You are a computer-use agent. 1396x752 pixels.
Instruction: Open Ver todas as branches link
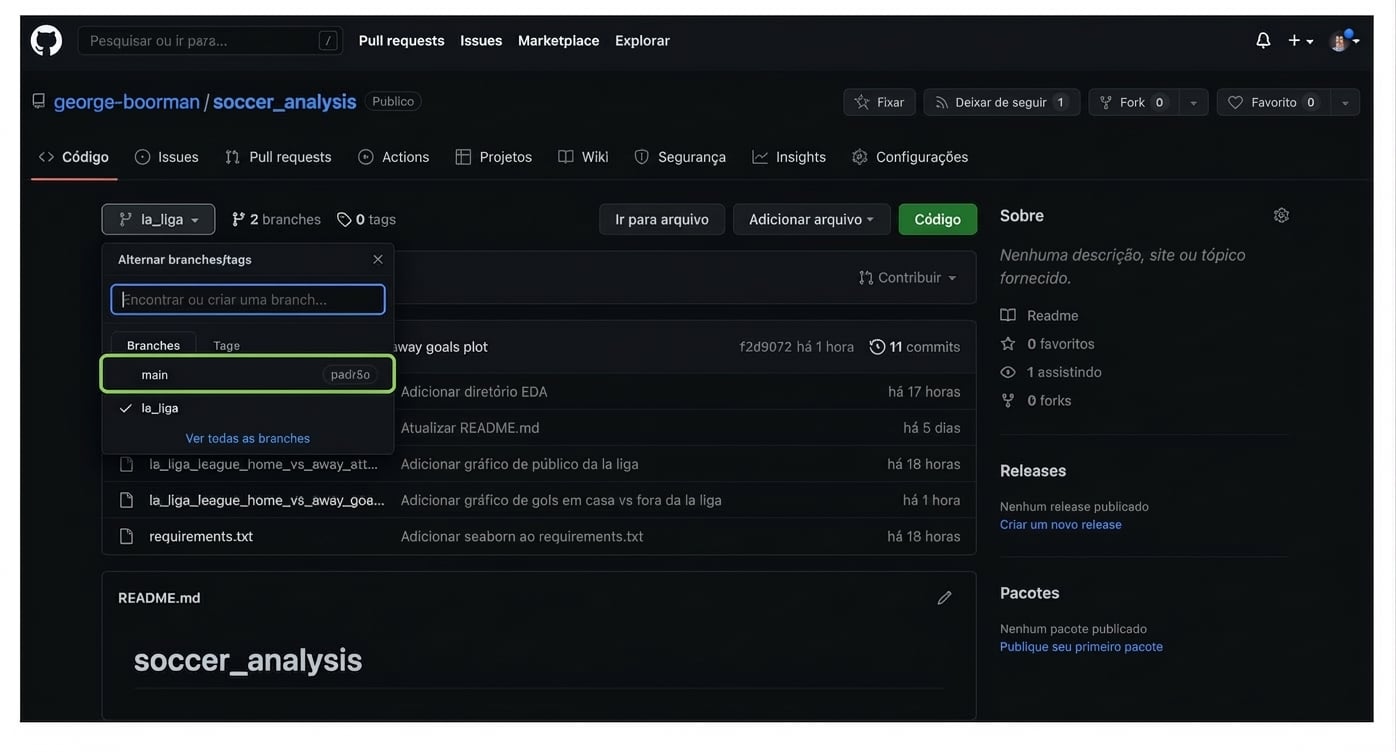pos(248,438)
